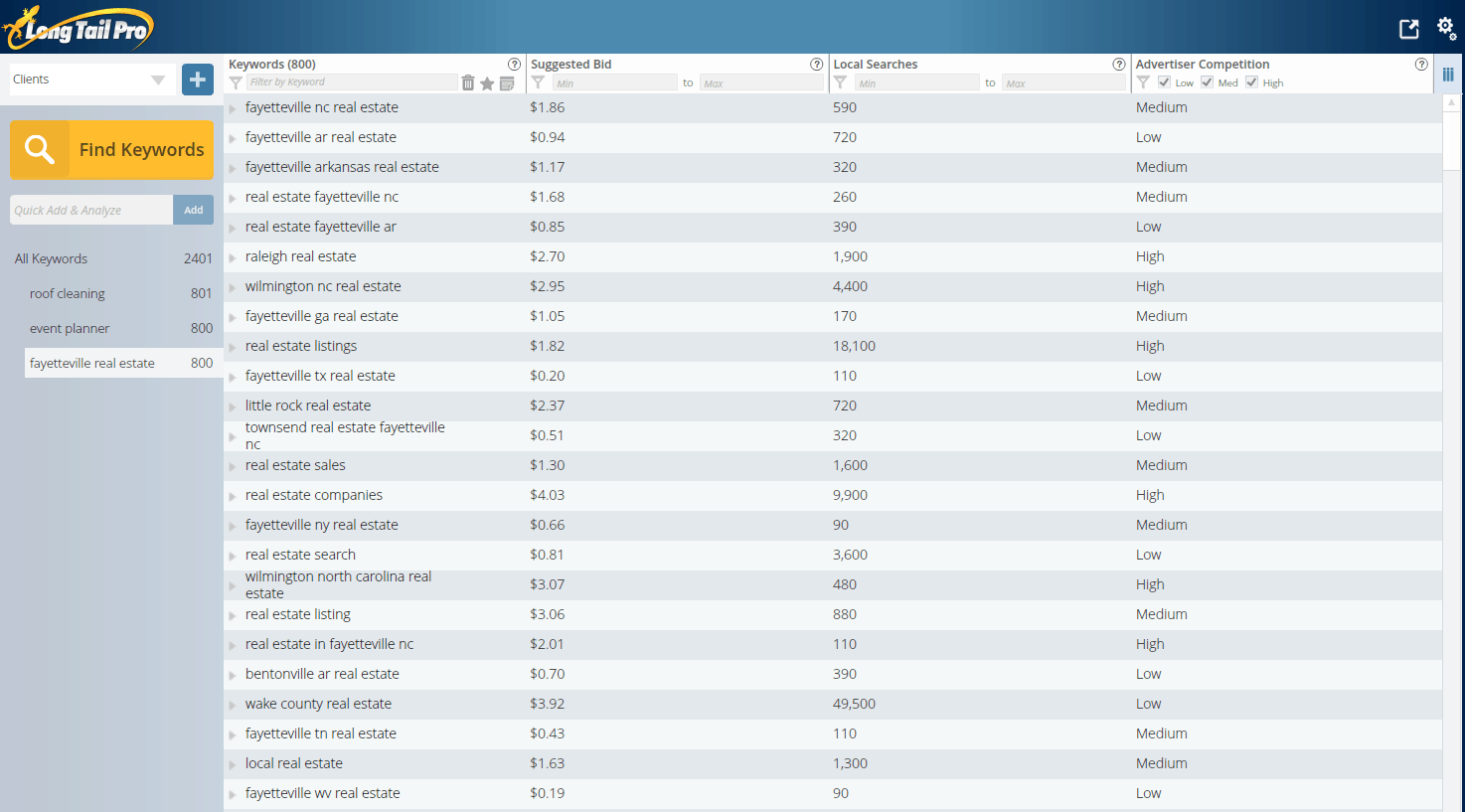Image resolution: width=1465 pixels, height=812 pixels.
Task: Click the Local Searches Max field
Action: point(1063,83)
